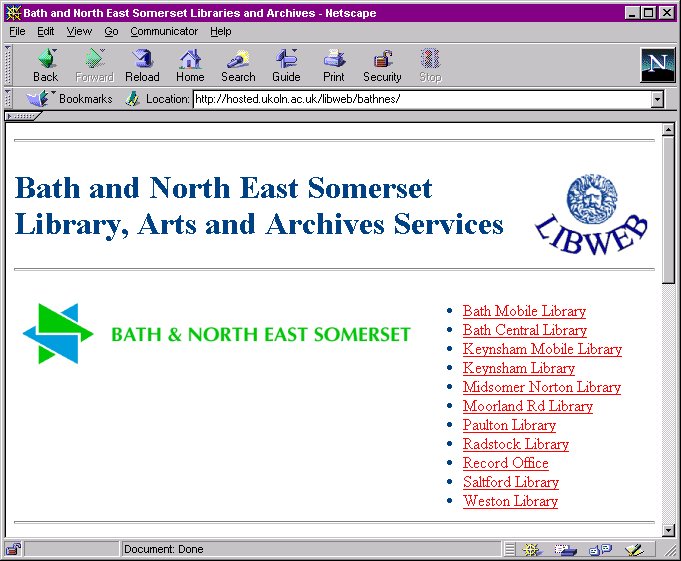The image size is (681, 561).
Task: Maximize the Netscape window
Action: (x=649, y=13)
